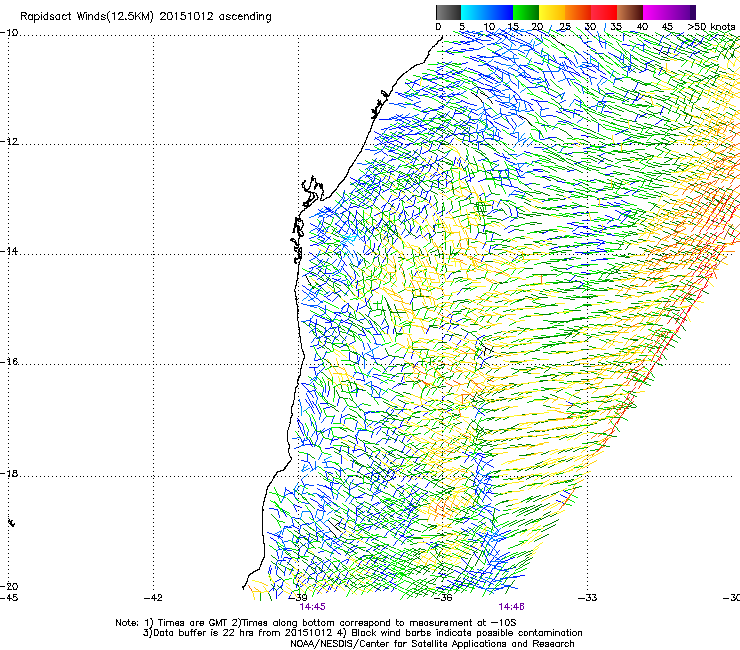Image resolution: width=740 pixels, height=650 pixels.
Task: Click the green 15-20 knots color segment
Action: (526, 12)
